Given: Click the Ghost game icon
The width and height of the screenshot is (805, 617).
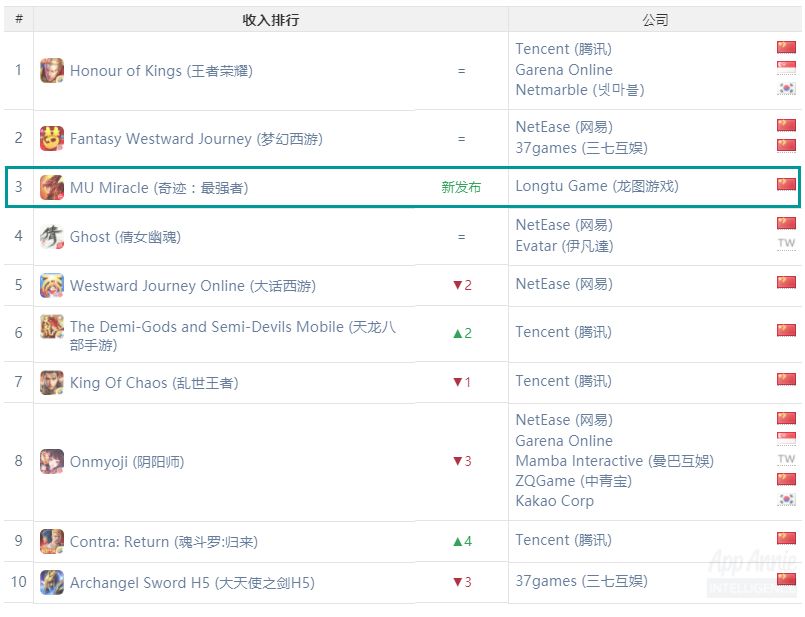Looking at the screenshot, I should pos(51,237).
